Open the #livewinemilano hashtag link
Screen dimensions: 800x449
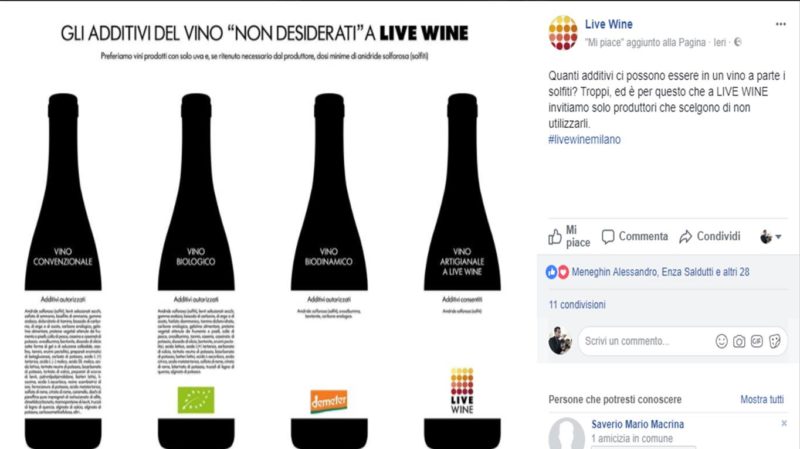click(x=585, y=139)
